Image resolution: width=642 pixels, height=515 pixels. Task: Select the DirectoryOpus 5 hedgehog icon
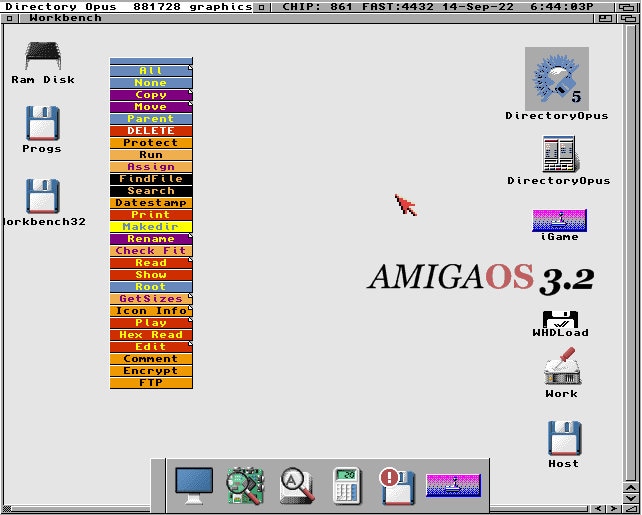(557, 79)
